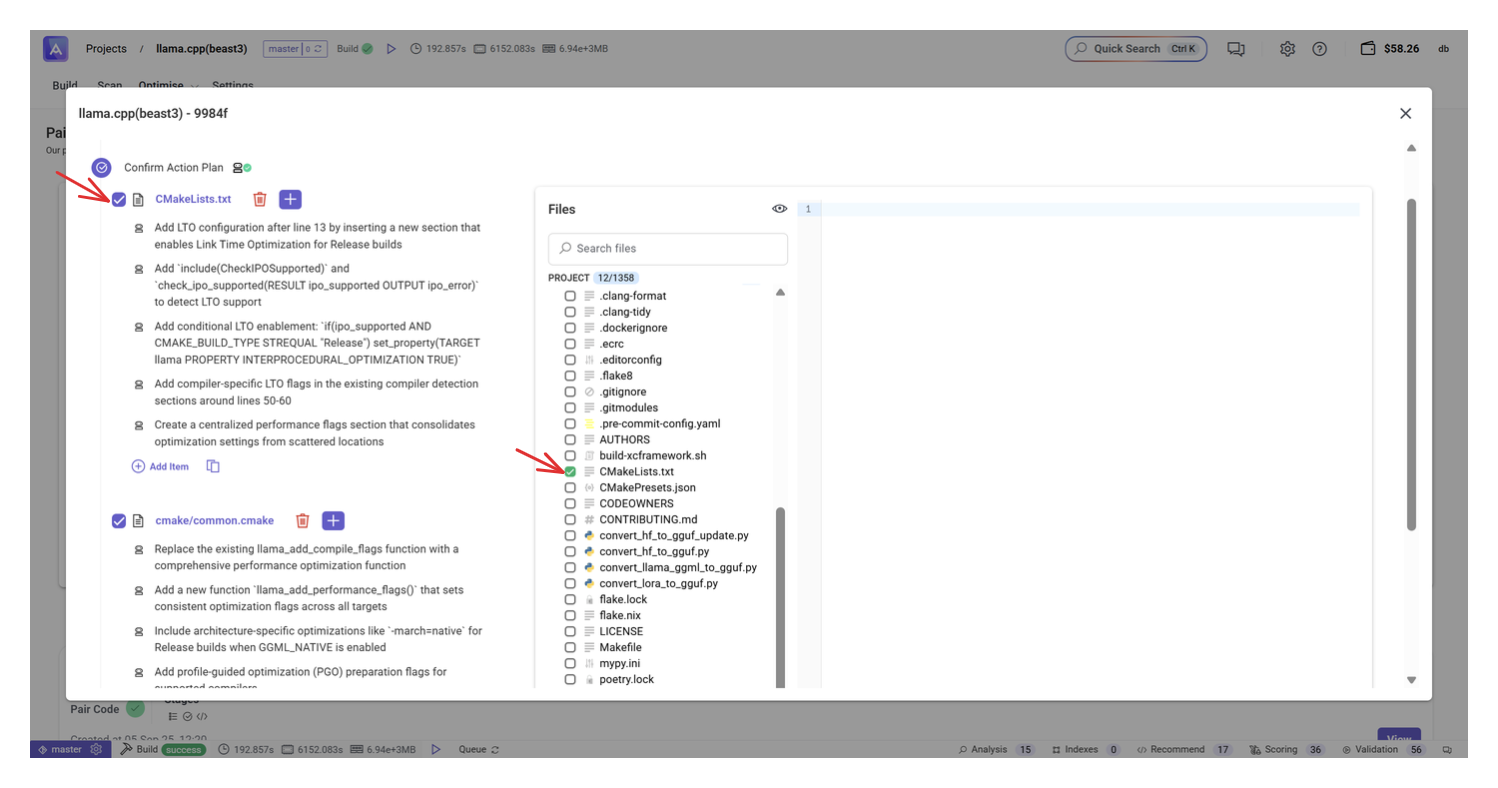Uncheck the CMakeLists.txt plan checkbox
The width and height of the screenshot is (1498, 788).
119,200
